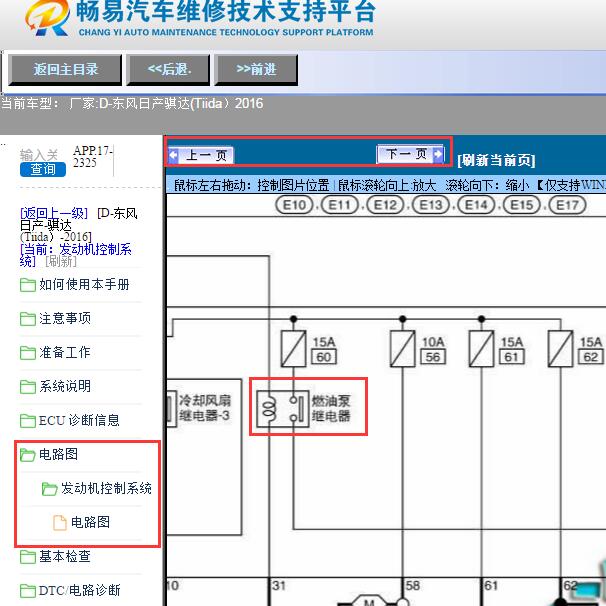The width and height of the screenshot is (606, 606).
Task: Click the 返回主目录 button
Action: pos(65,70)
